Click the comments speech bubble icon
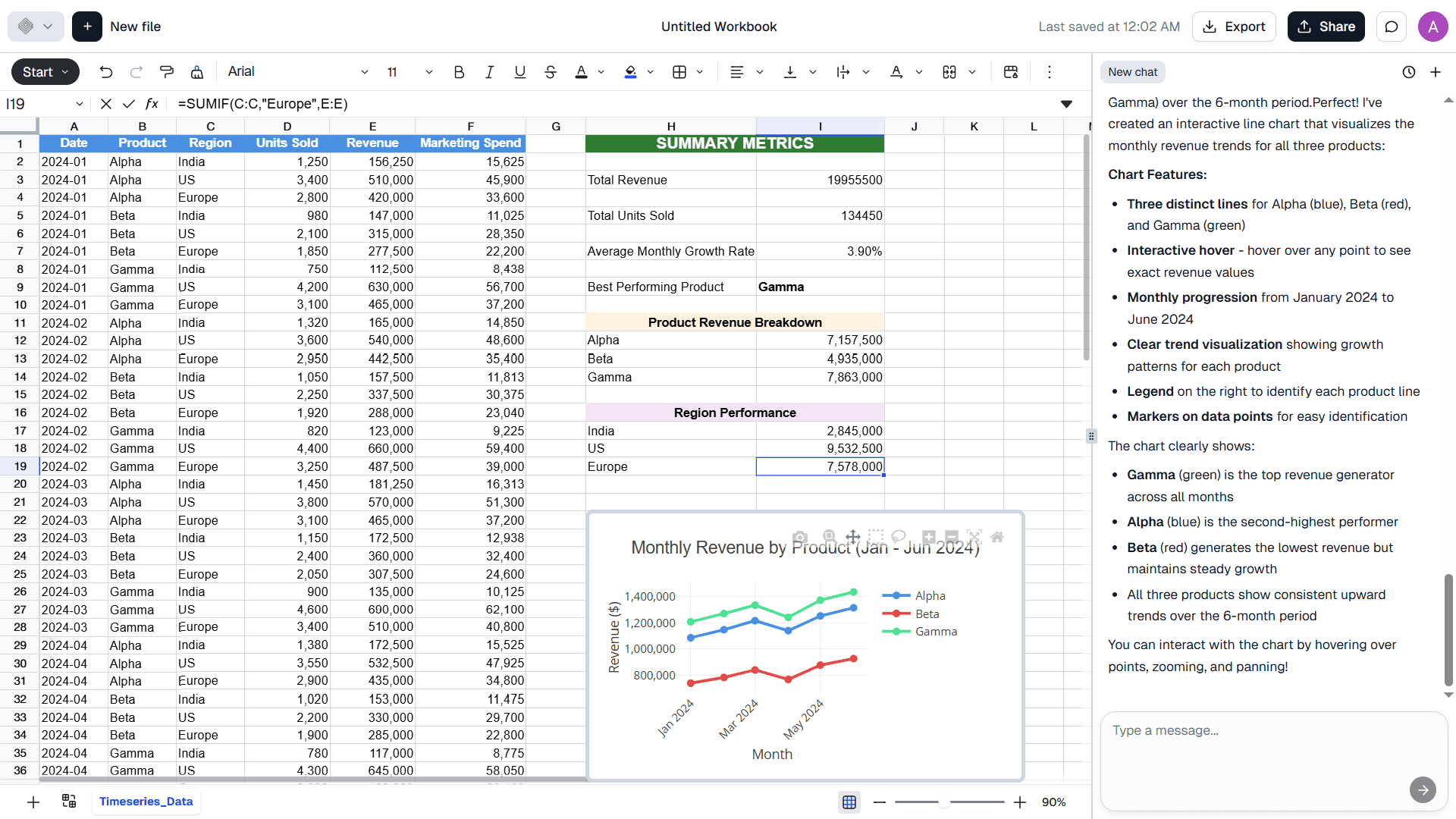1456x819 pixels. [1392, 27]
